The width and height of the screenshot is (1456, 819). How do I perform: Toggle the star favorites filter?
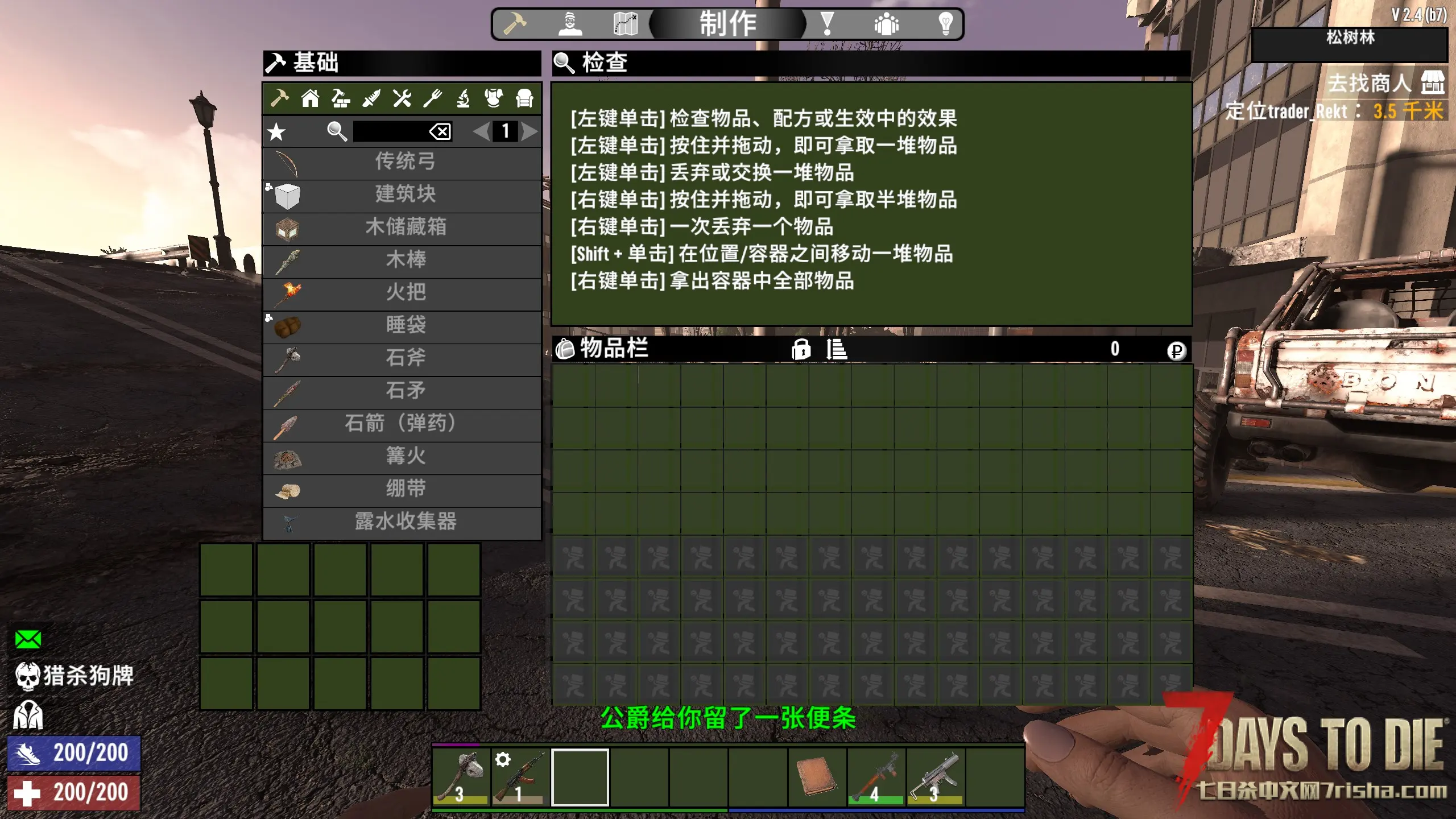click(x=277, y=132)
